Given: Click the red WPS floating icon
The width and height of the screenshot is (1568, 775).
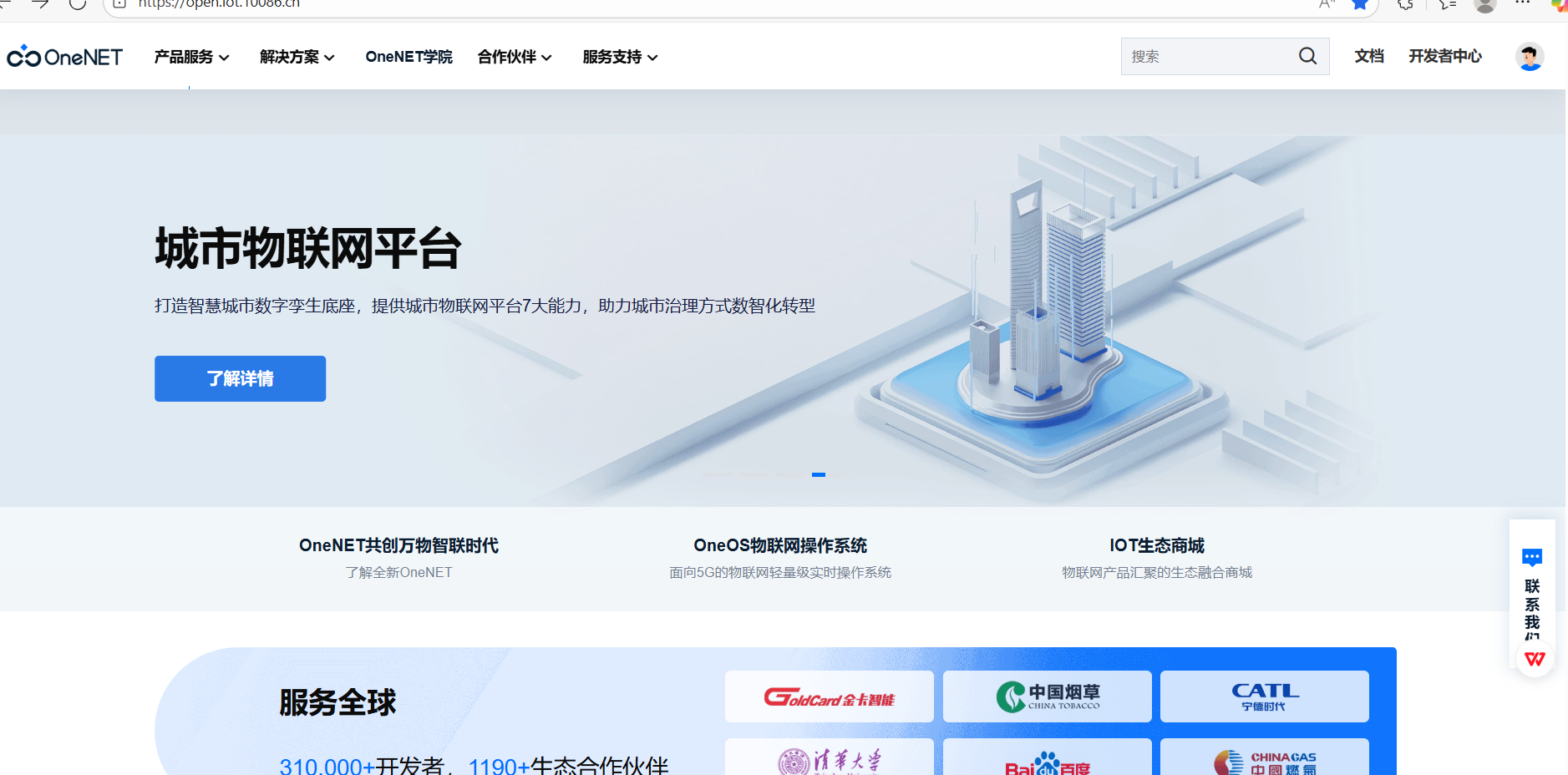Looking at the screenshot, I should [1535, 659].
